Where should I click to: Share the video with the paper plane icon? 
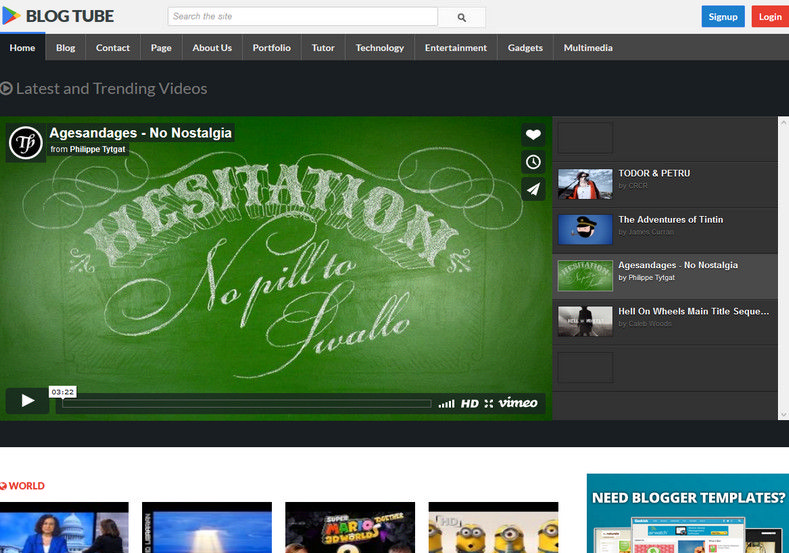[x=533, y=189]
